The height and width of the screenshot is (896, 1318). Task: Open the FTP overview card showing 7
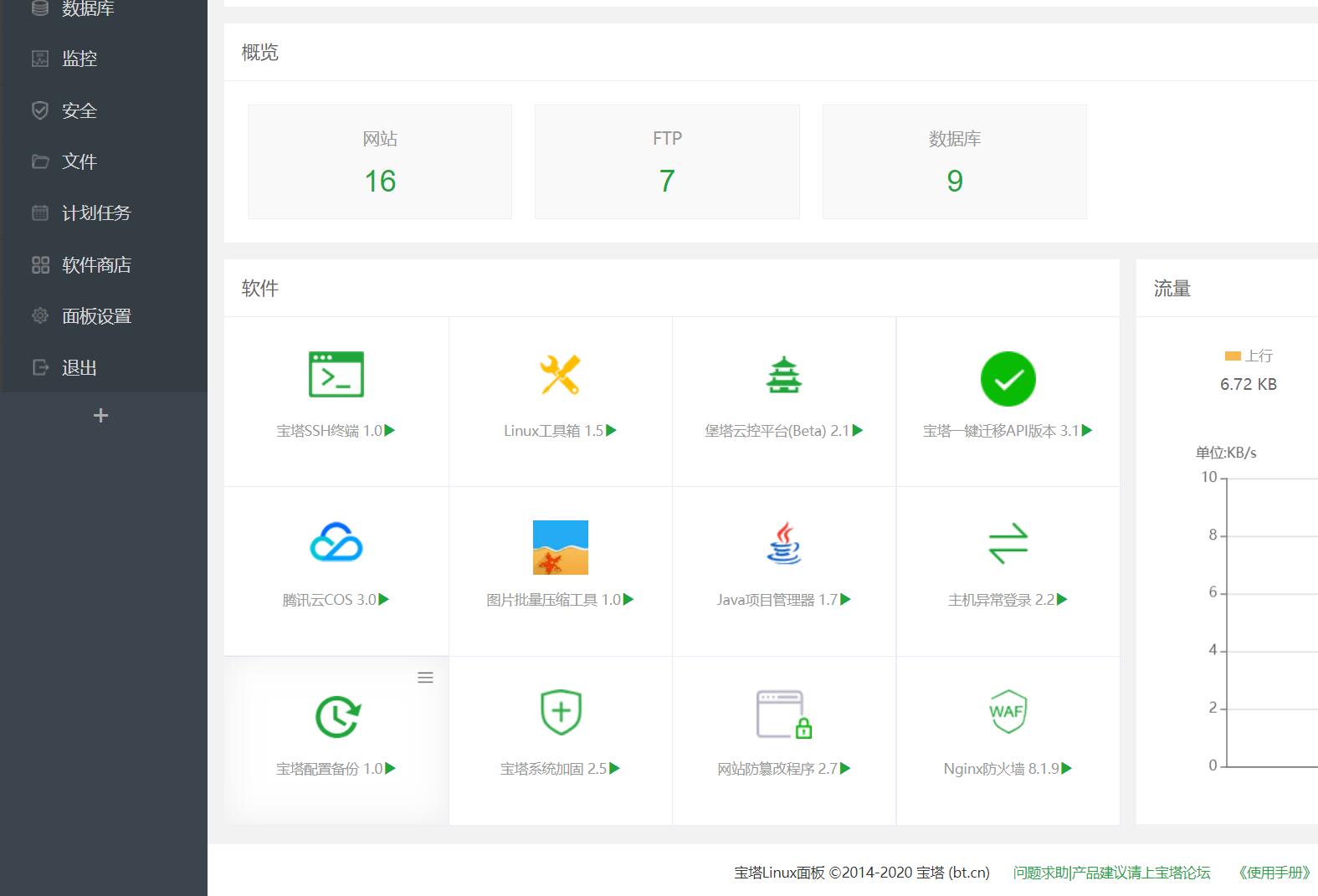(x=667, y=161)
